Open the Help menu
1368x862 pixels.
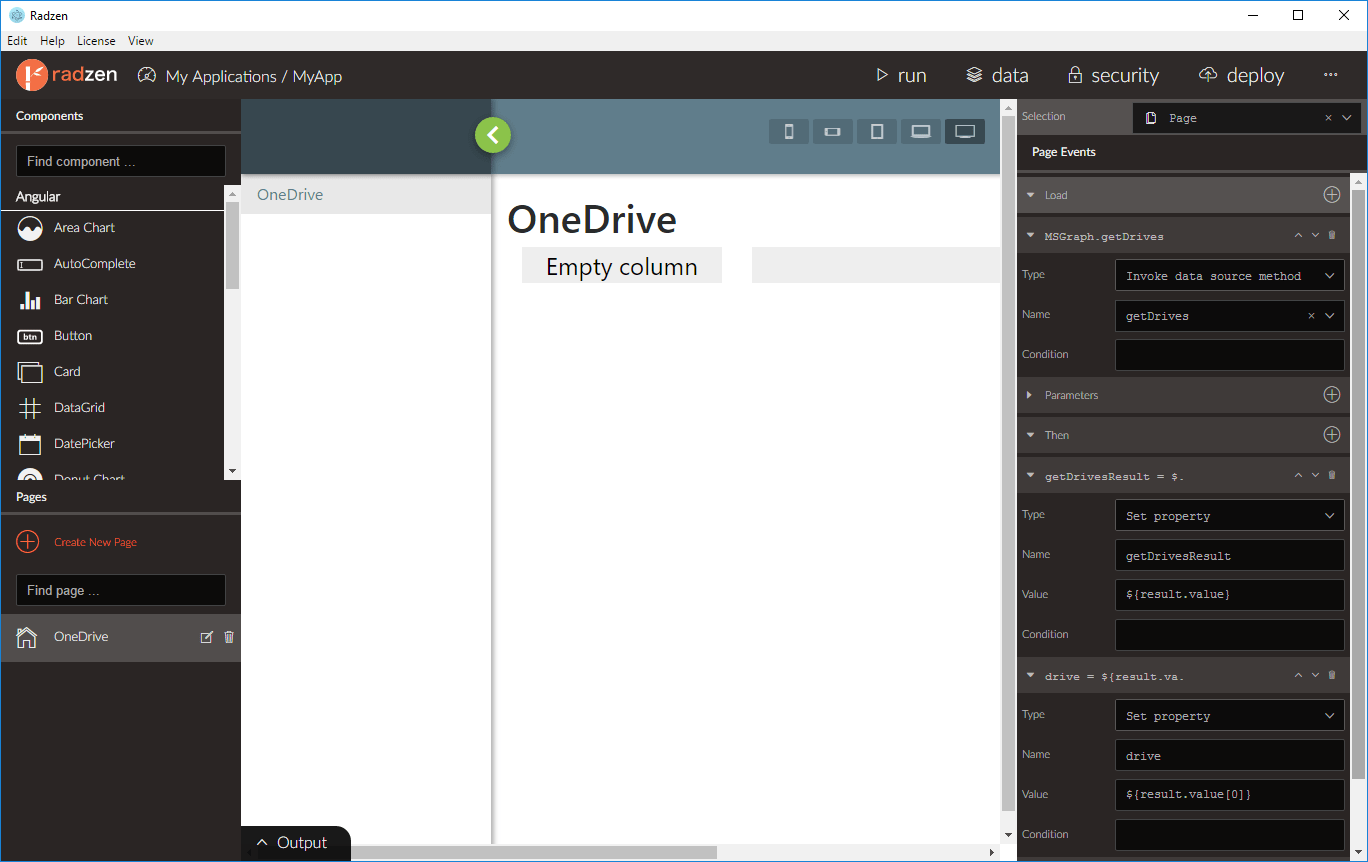tap(52, 41)
